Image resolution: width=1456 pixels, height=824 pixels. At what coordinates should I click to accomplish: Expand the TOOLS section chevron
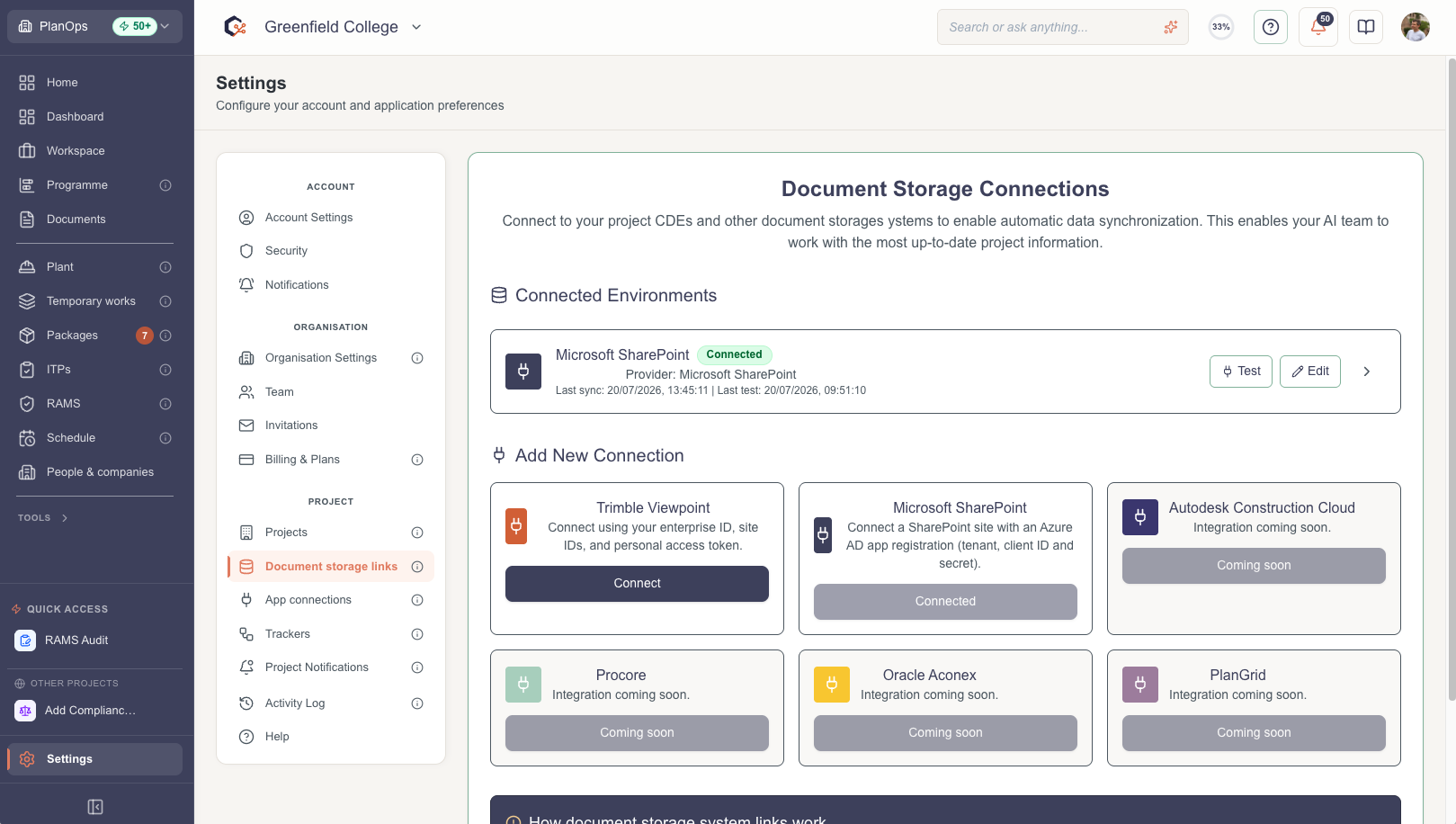tap(65, 518)
